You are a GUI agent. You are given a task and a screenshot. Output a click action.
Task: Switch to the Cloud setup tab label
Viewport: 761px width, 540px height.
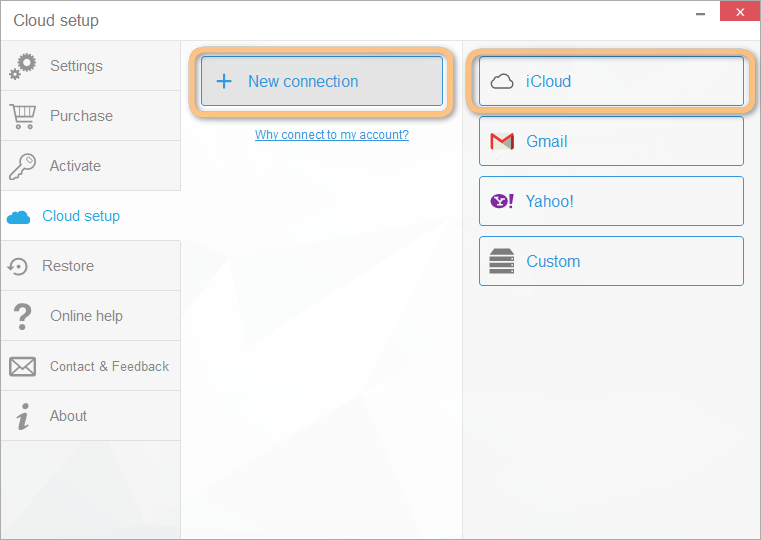(x=81, y=216)
